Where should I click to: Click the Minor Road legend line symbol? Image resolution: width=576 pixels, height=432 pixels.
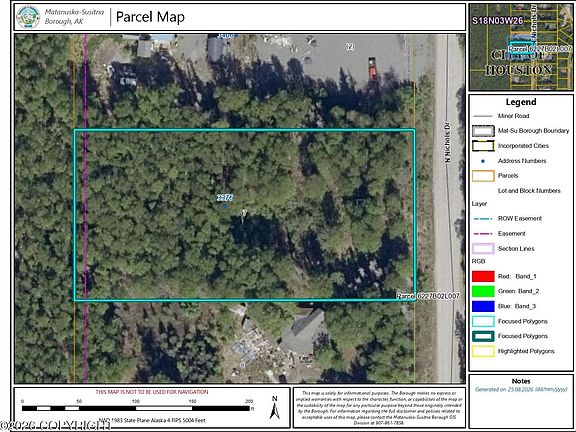(x=483, y=116)
